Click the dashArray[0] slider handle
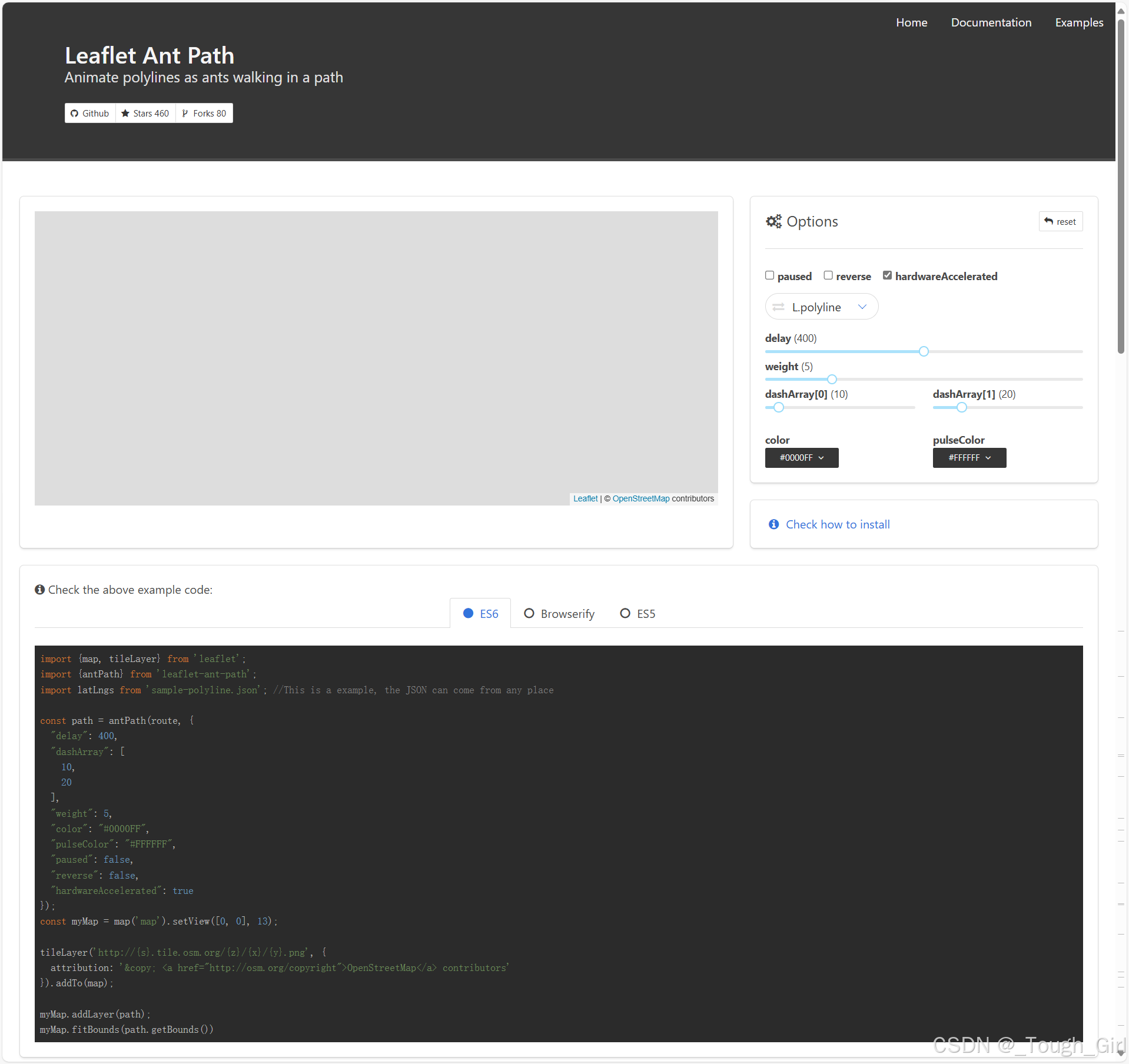The image size is (1129, 1064). point(779,407)
